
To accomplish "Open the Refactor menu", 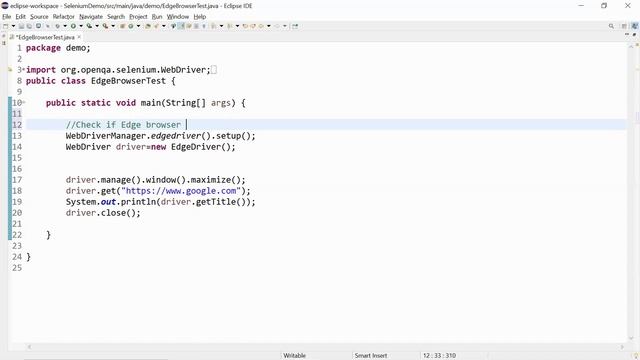I will tap(64, 17).
